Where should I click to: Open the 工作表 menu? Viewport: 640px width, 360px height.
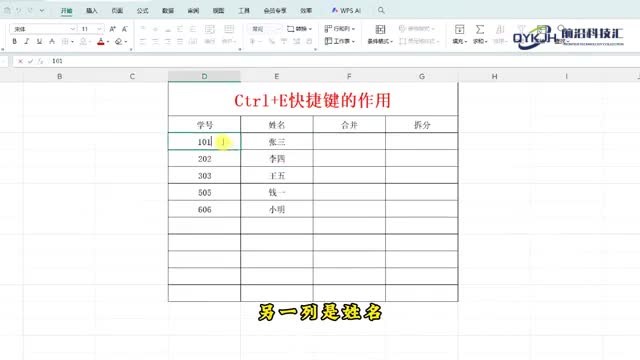(340, 41)
